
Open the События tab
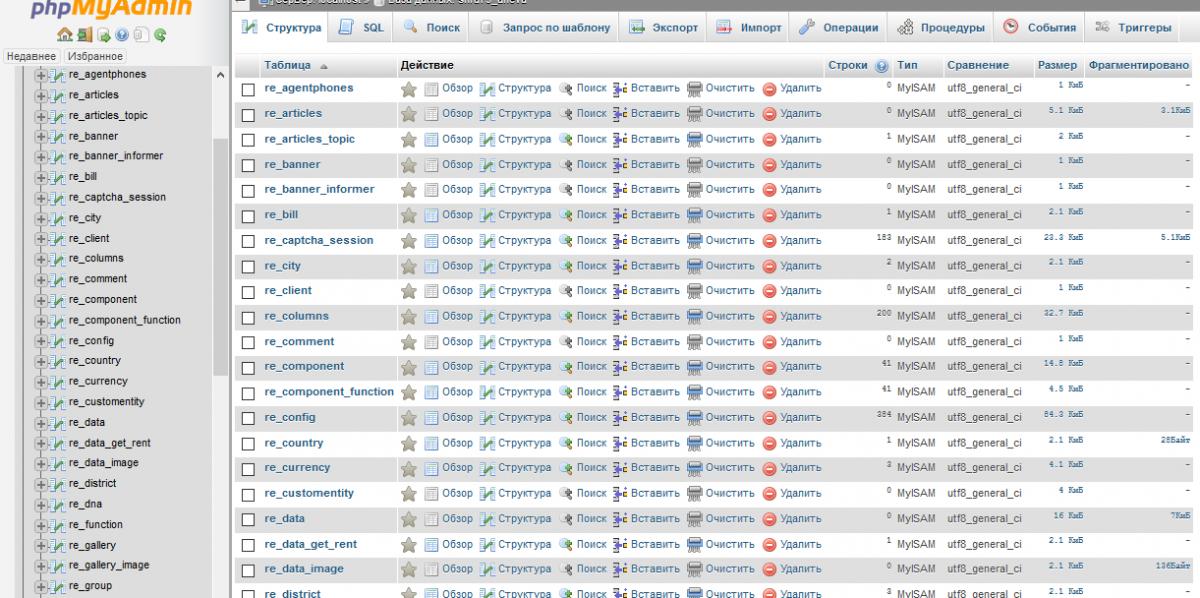[x=1039, y=28]
